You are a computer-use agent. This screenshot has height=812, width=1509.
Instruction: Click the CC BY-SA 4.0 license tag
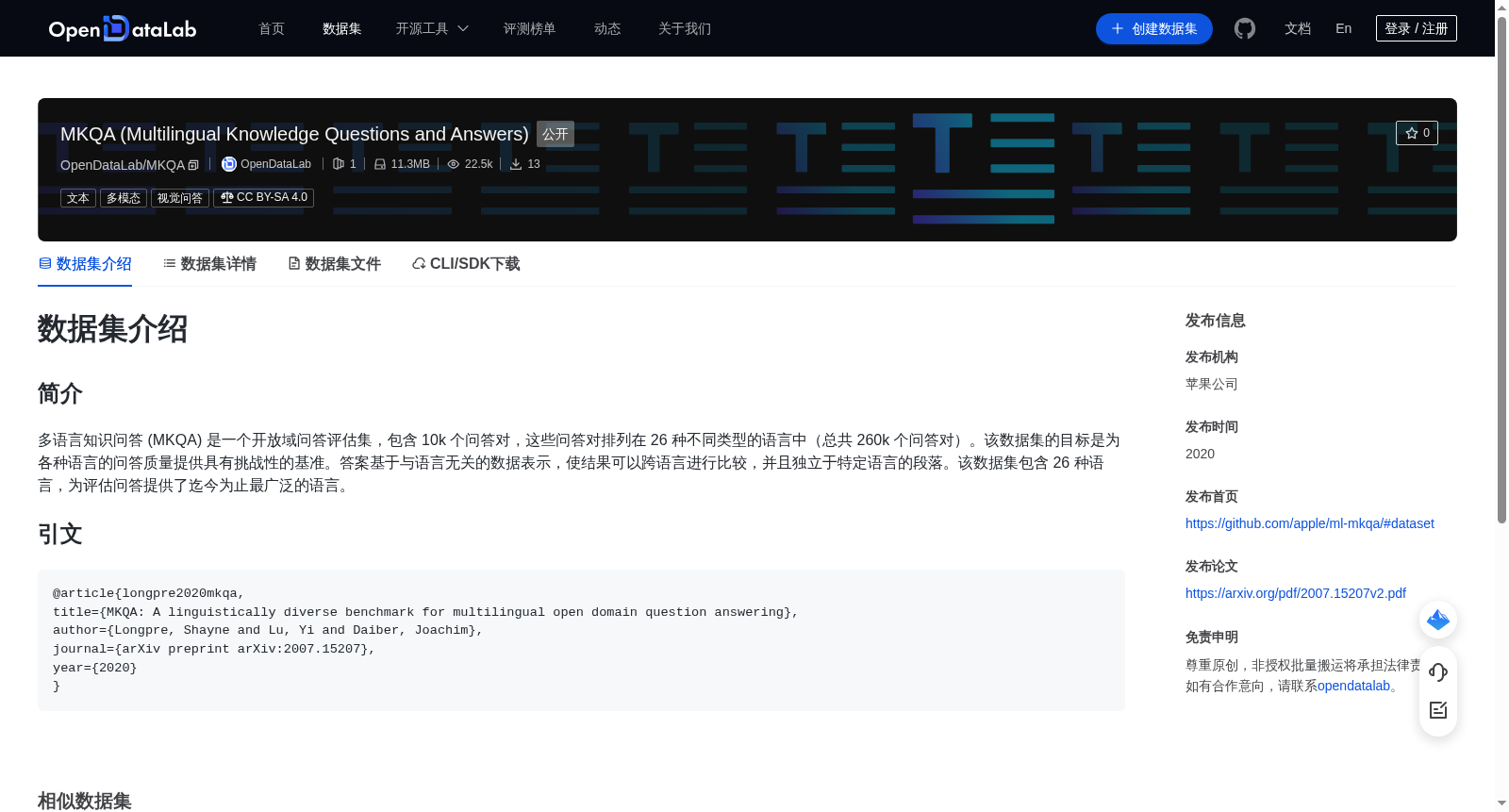(264, 198)
